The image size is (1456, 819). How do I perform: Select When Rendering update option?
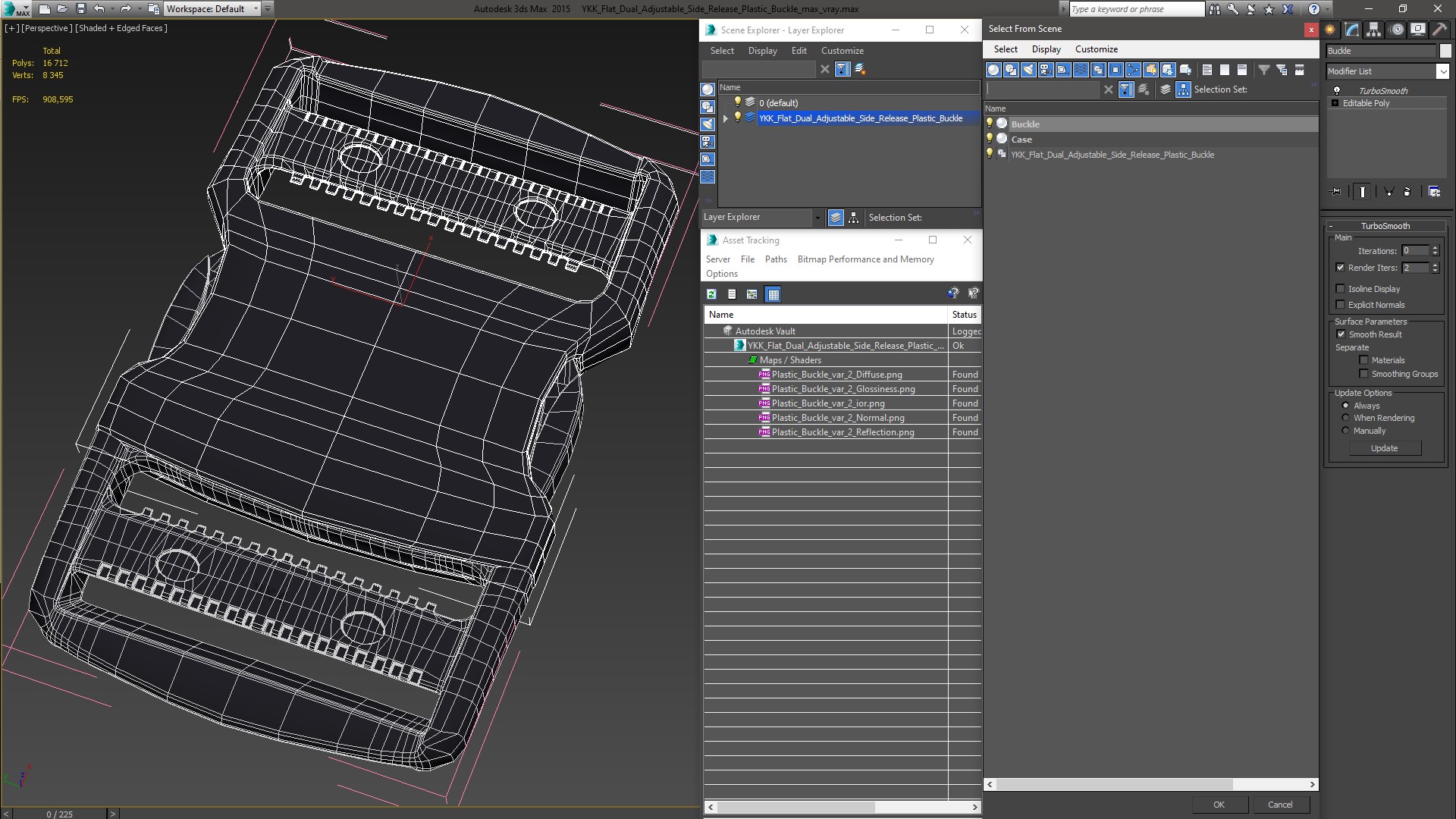(1346, 418)
